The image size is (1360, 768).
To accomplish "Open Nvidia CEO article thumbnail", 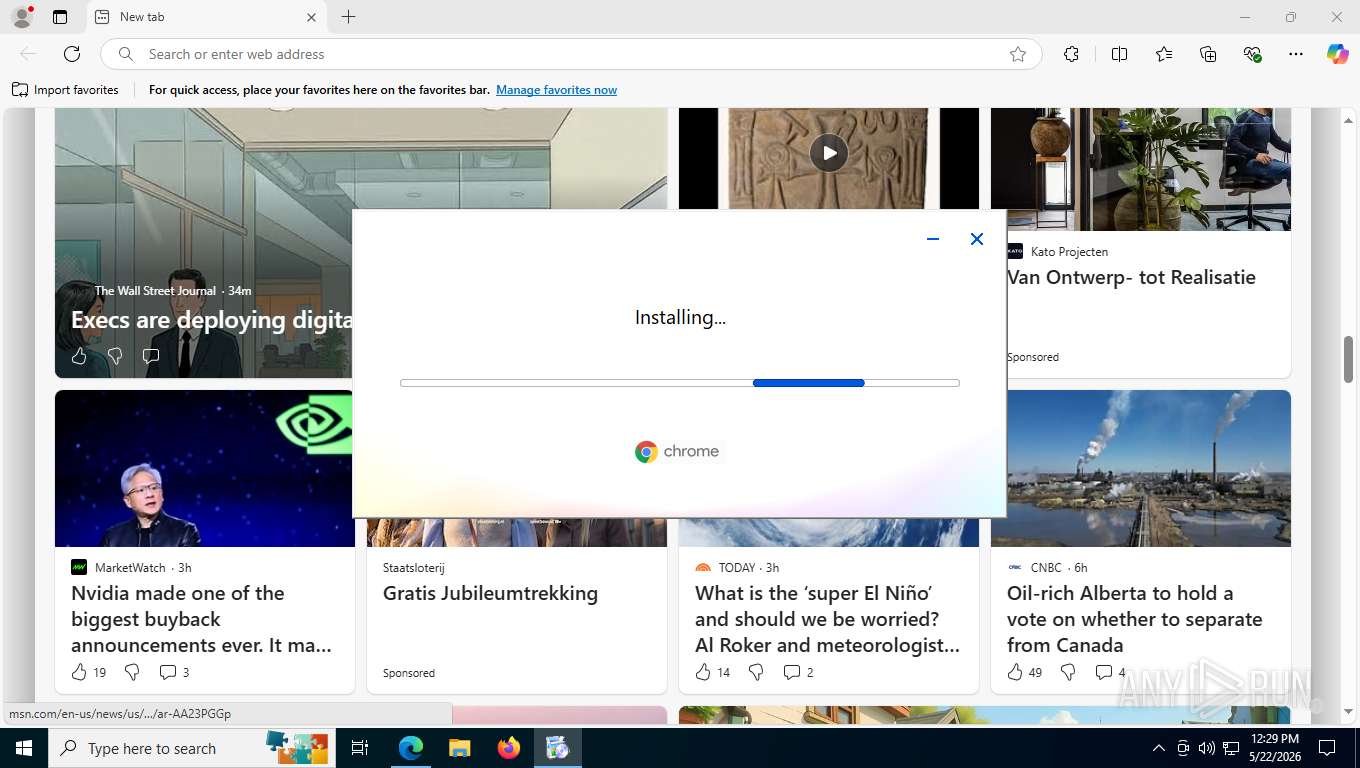I will (x=205, y=468).
